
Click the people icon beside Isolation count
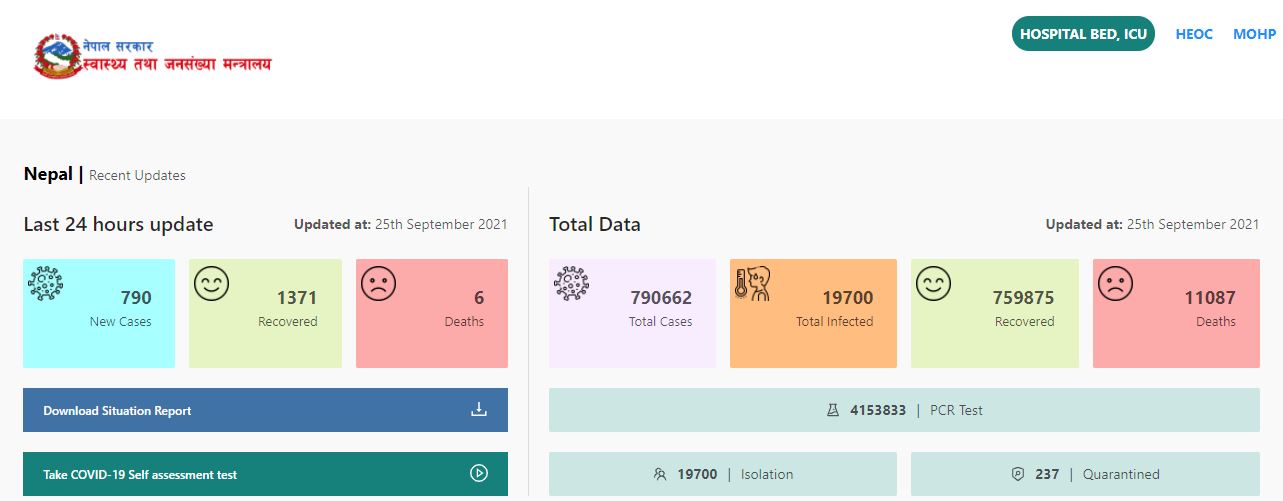(659, 474)
